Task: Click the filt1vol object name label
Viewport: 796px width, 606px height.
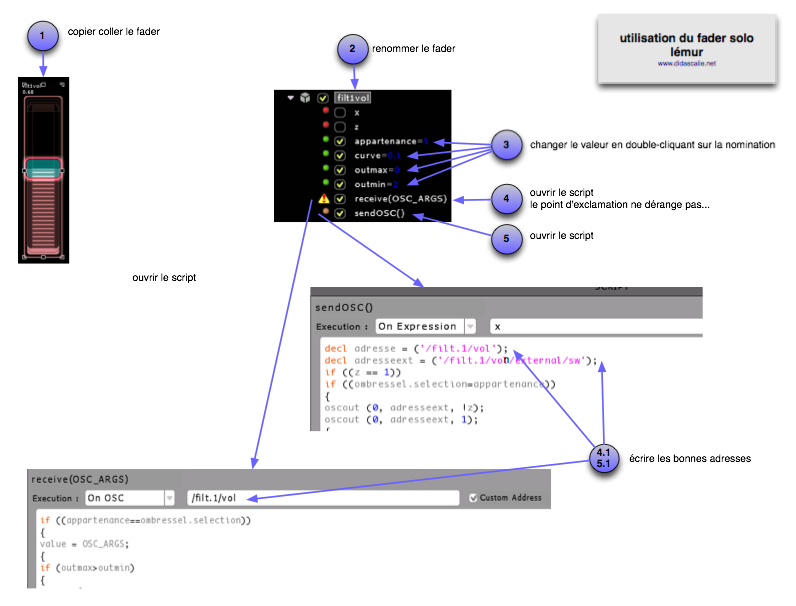Action: tap(352, 98)
